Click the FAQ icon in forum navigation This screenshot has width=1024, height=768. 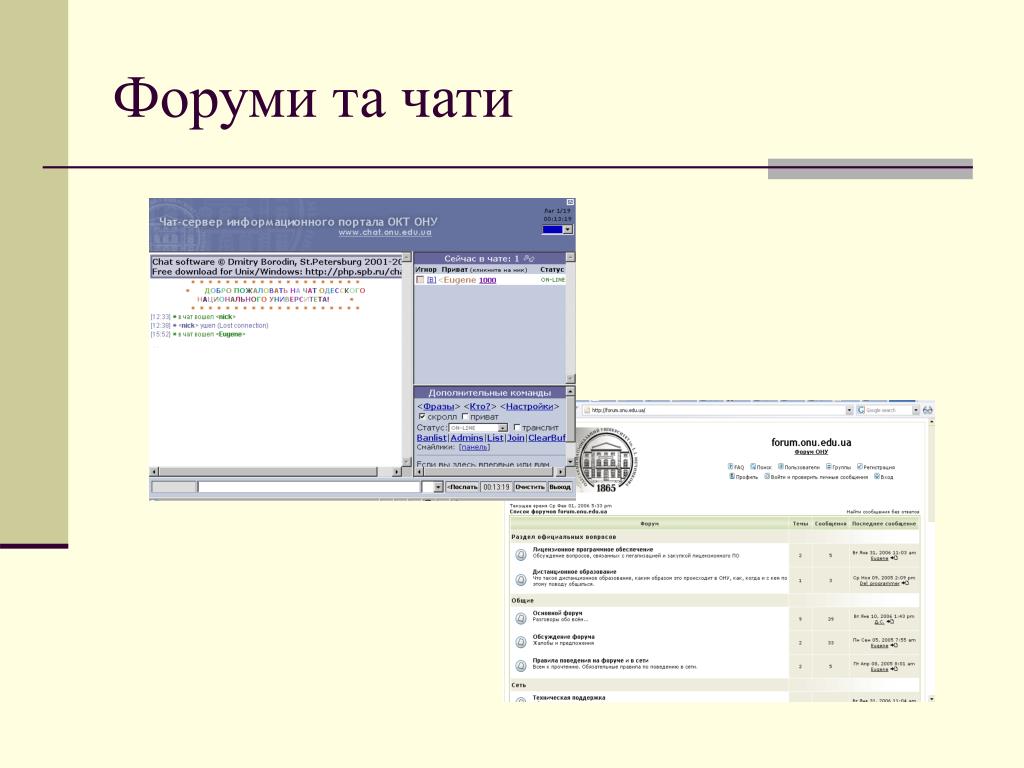(x=730, y=467)
